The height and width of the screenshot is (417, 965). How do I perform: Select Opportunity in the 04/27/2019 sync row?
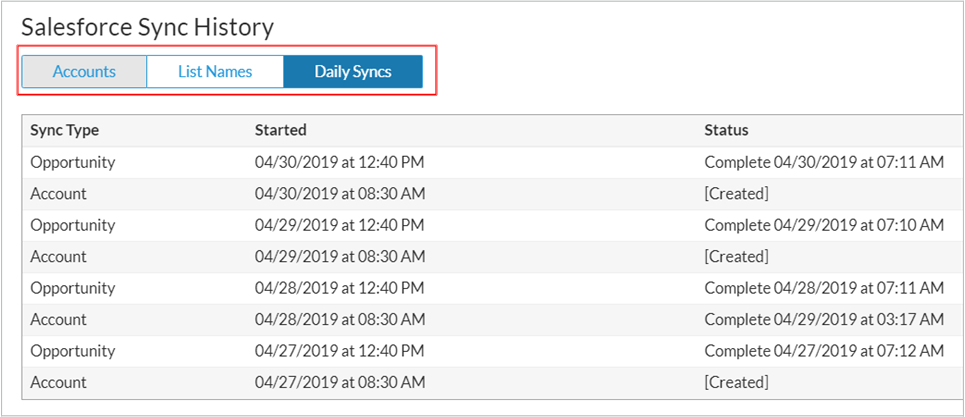point(73,351)
